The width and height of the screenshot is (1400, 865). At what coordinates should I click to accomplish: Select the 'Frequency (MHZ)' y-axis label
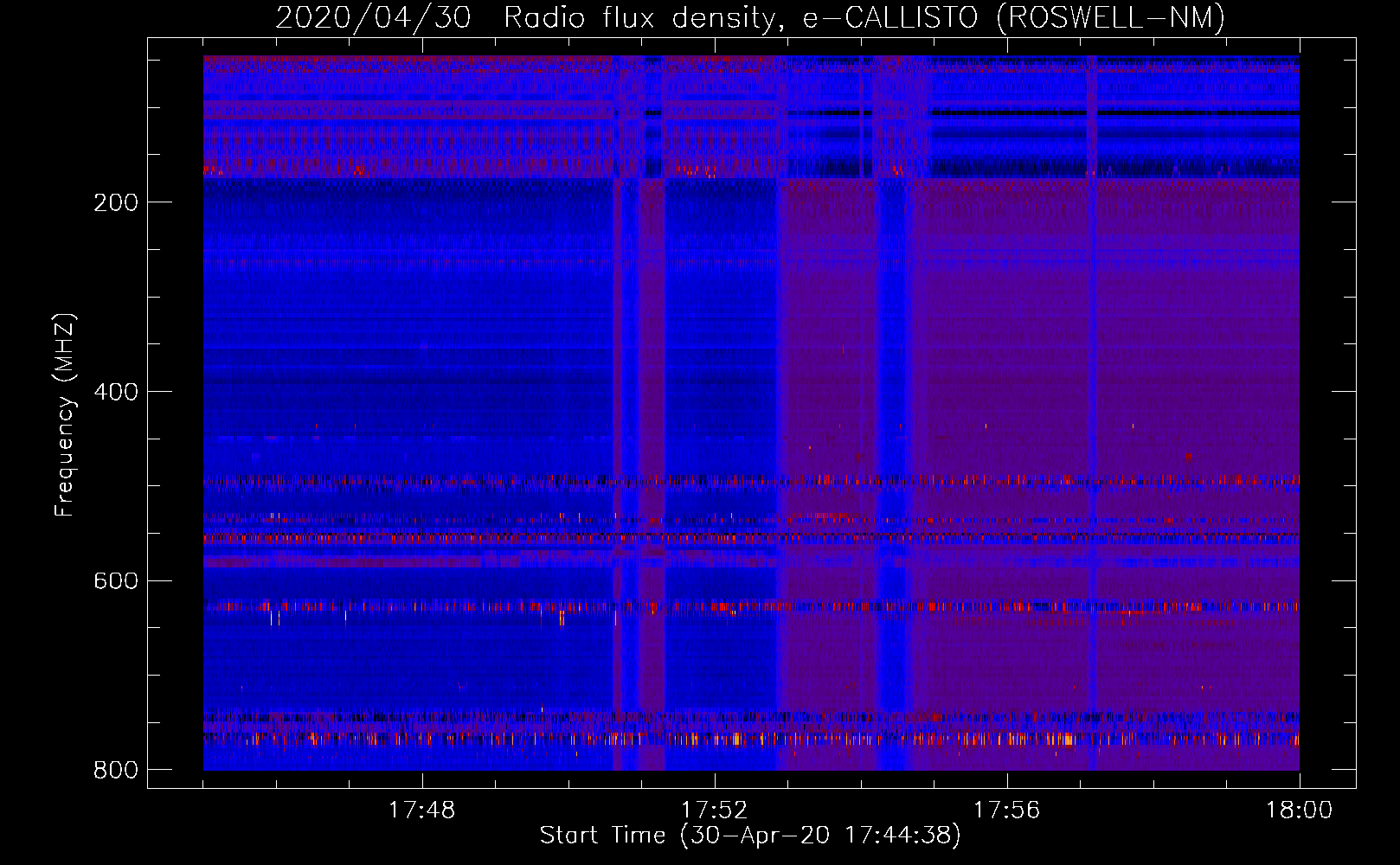coord(65,415)
